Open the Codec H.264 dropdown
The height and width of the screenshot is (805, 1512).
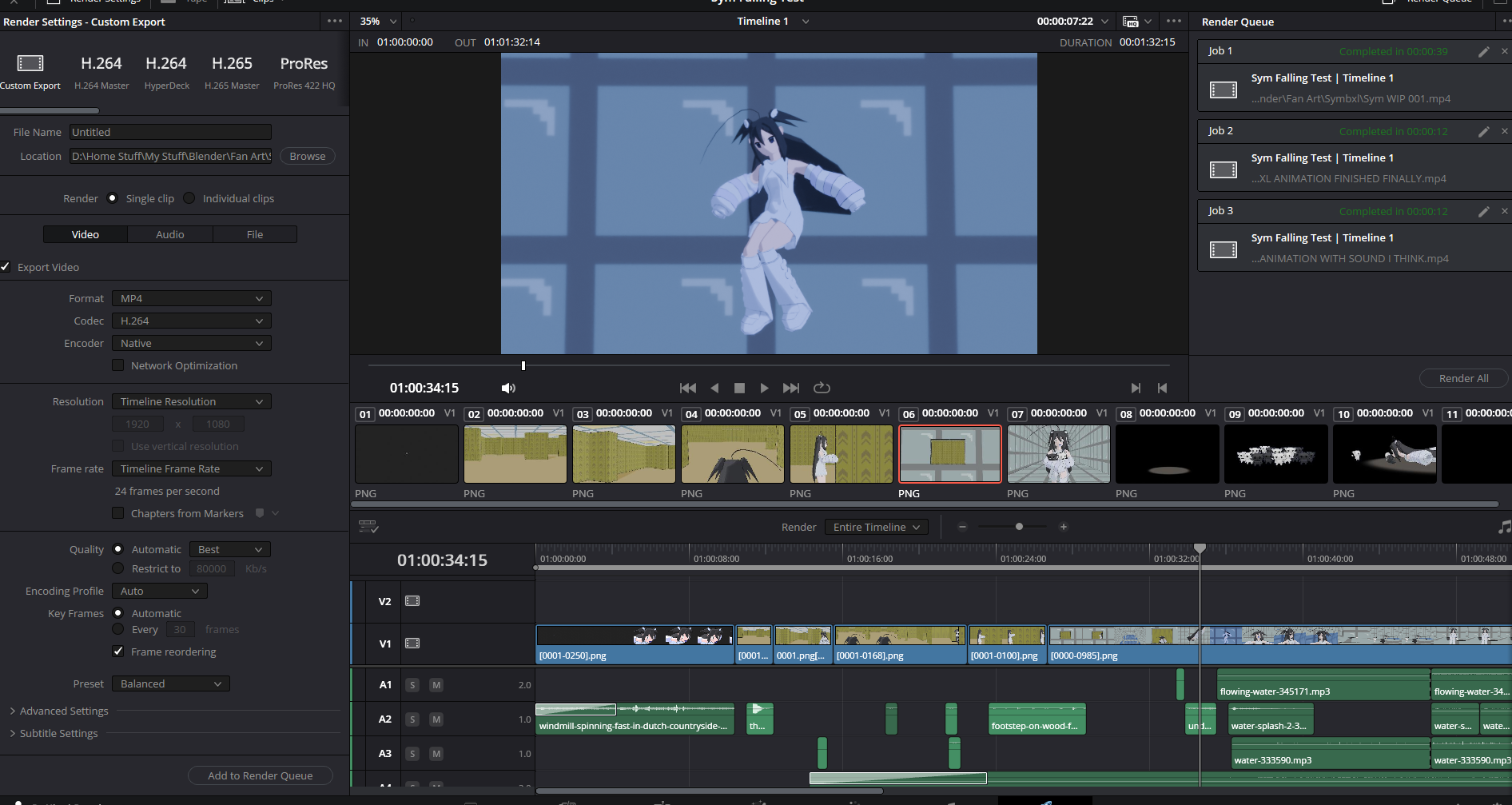click(192, 321)
